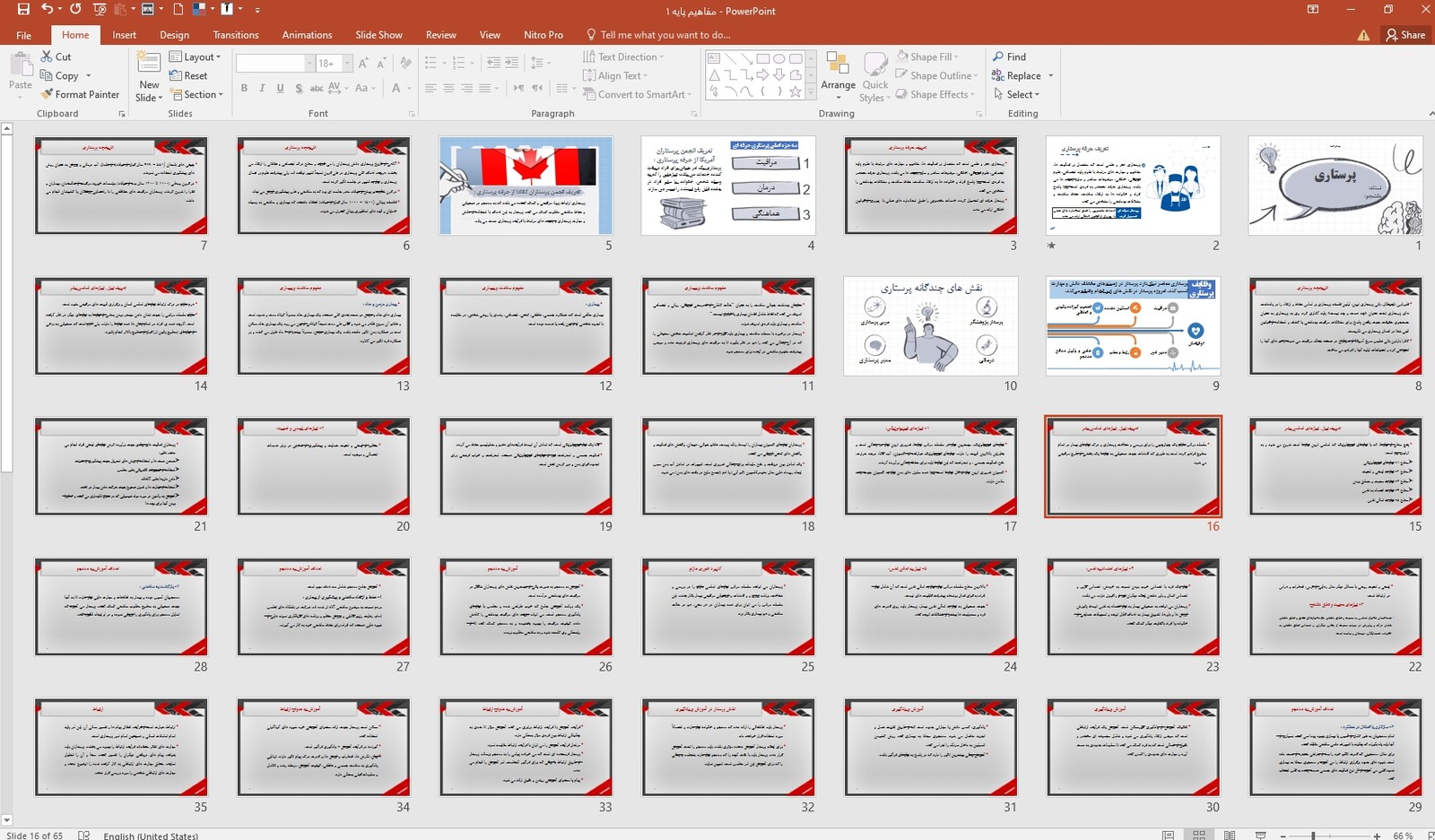Screen dimensions: 1435x840
Task: Switch to Normal view in status bar
Action: (x=1168, y=835)
